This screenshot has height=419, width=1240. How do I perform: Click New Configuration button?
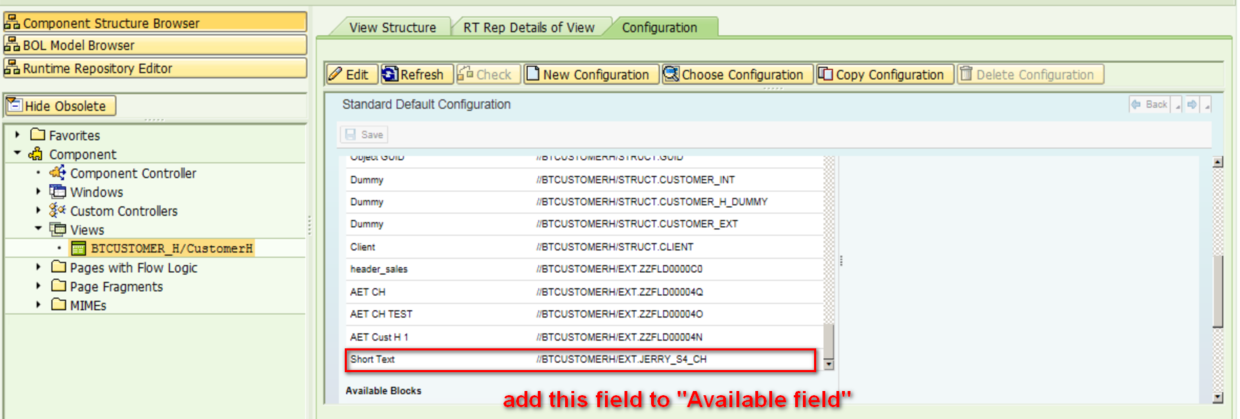point(589,75)
